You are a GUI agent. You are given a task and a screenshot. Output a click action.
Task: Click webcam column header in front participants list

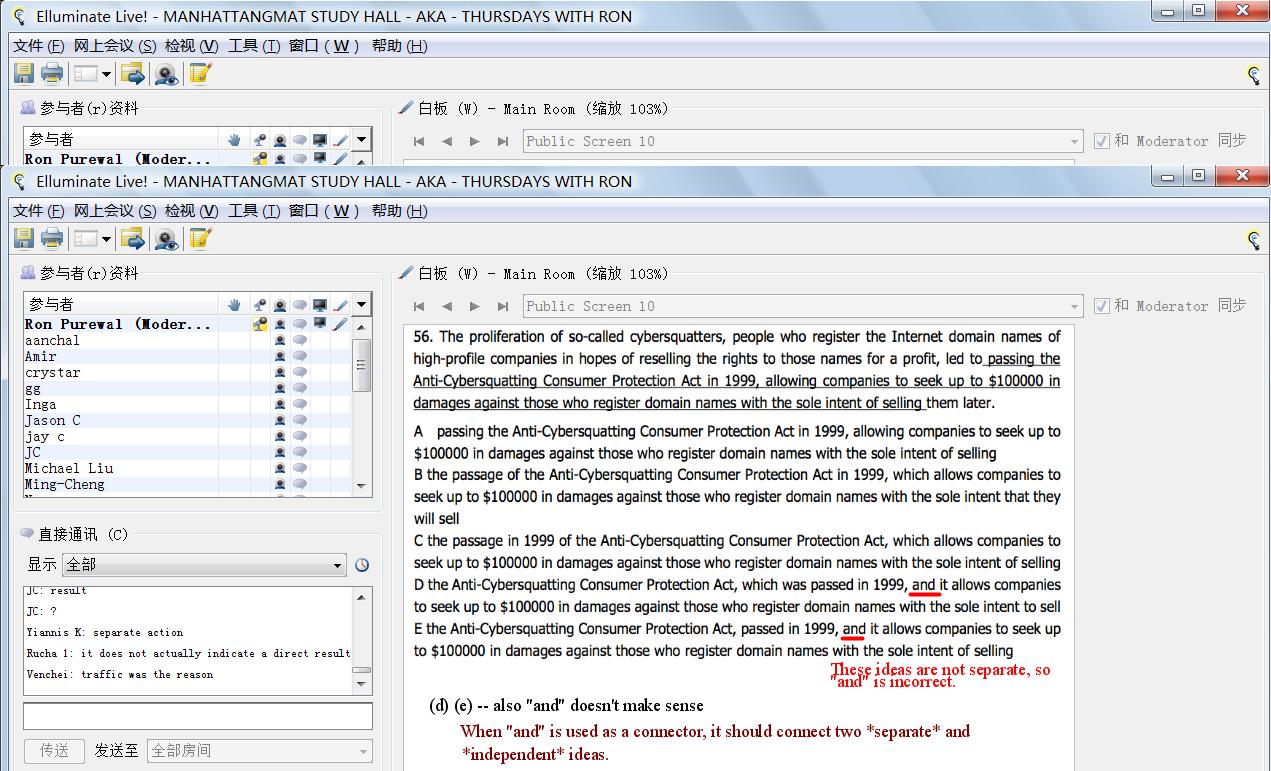point(280,305)
